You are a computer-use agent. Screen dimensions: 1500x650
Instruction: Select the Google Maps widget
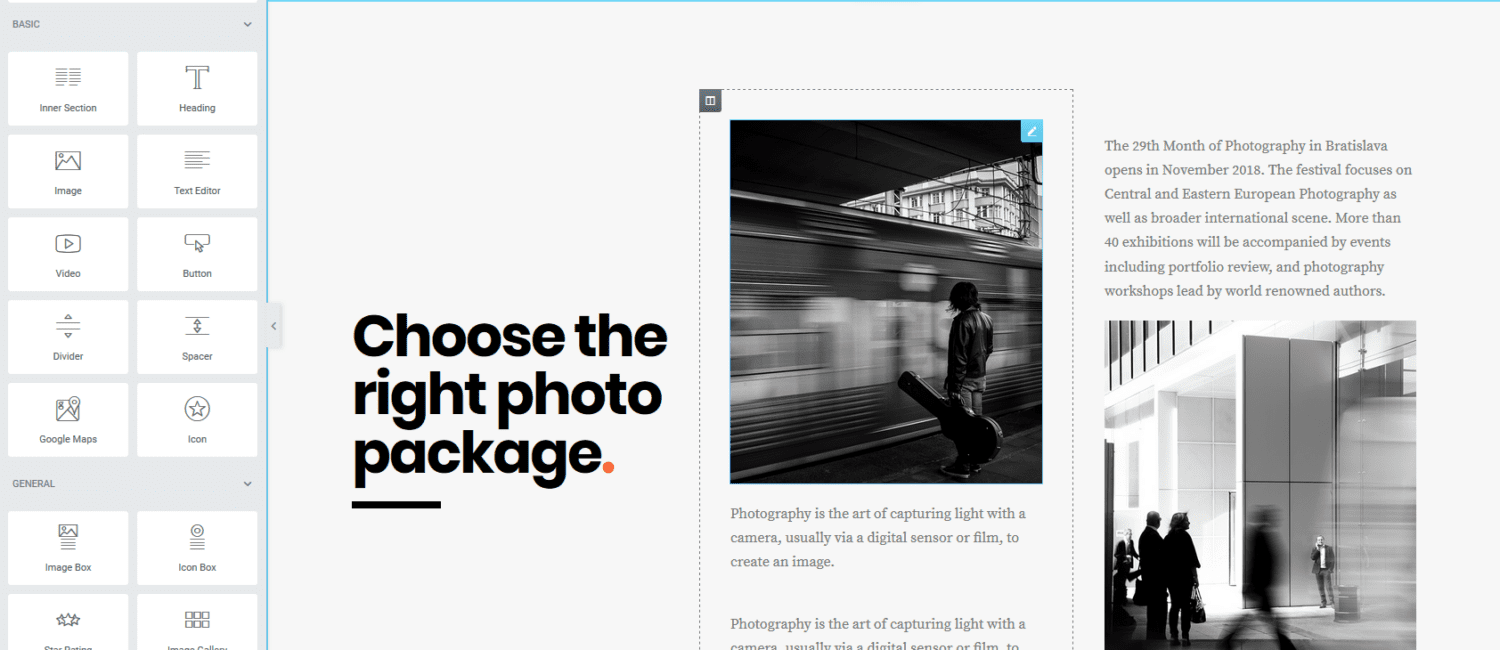pyautogui.click(x=68, y=420)
